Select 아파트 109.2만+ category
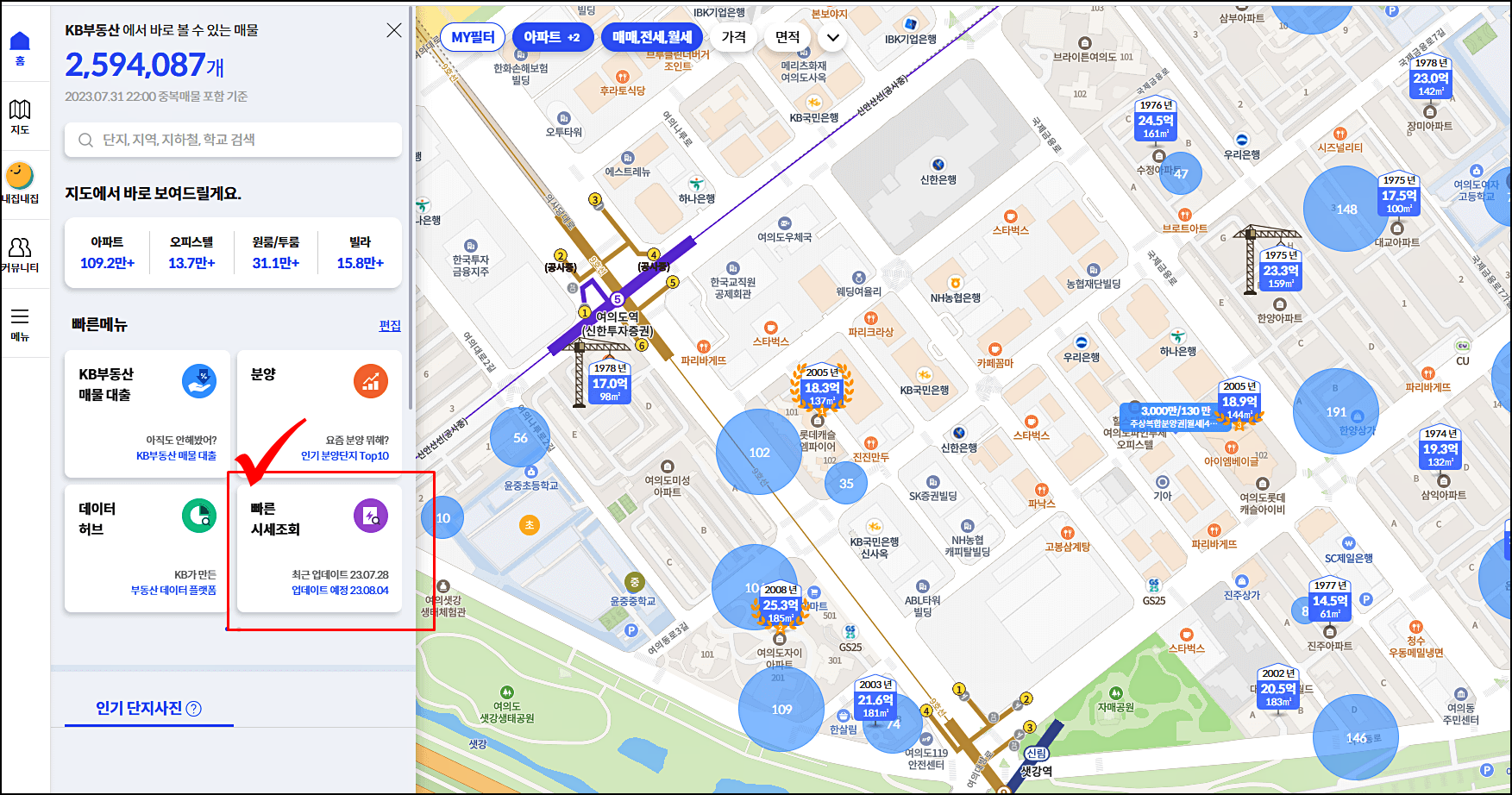Viewport: 1512px width, 795px height. point(107,253)
